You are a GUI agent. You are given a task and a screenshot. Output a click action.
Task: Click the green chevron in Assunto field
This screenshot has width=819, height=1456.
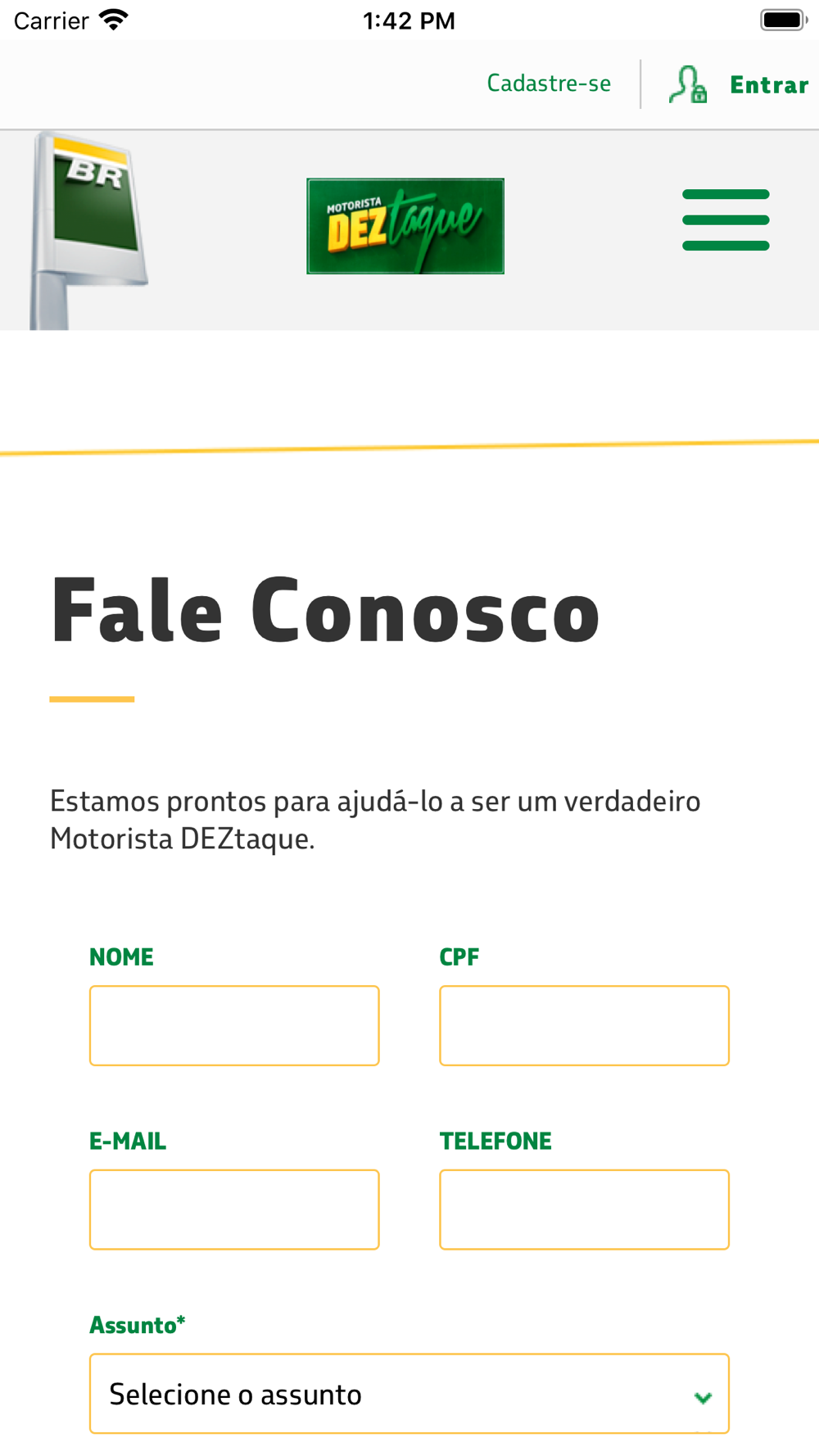702,1398
